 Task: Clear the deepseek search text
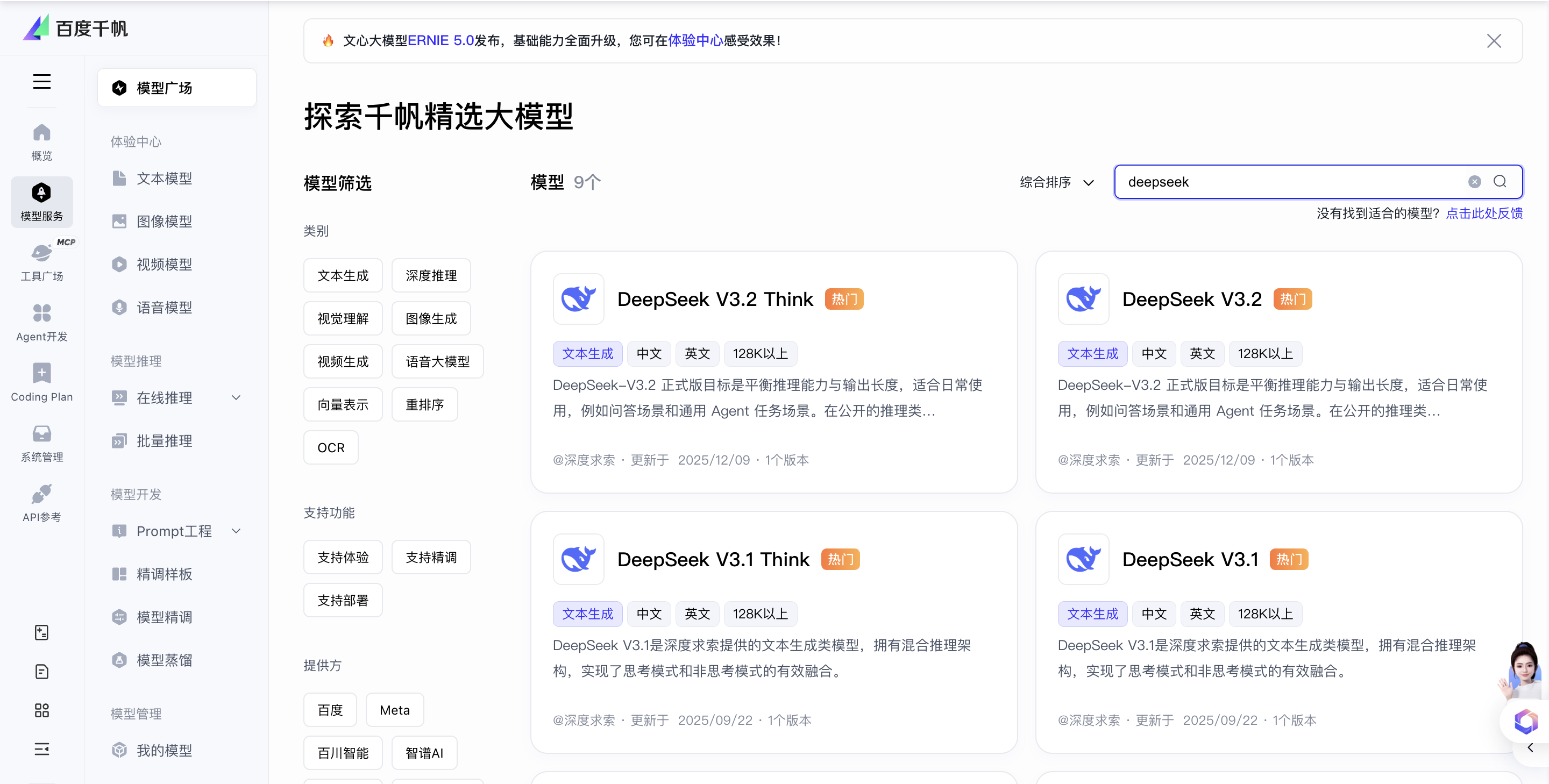(x=1474, y=182)
